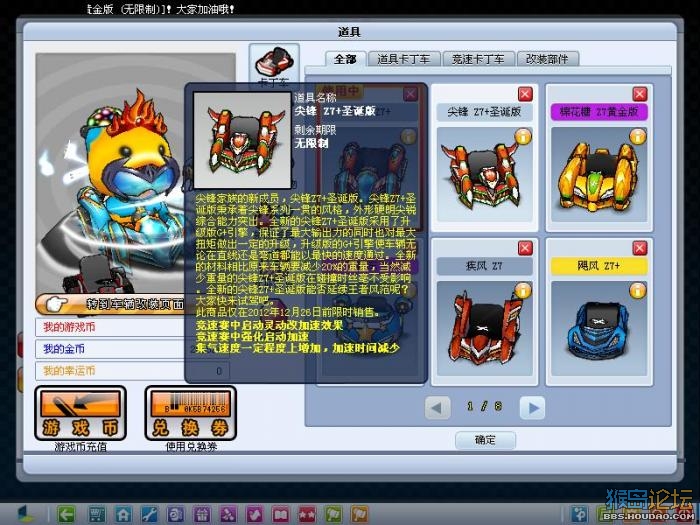Remove the 飓风 Z7+ kart using red X
700x525 pixels.
tap(640, 248)
